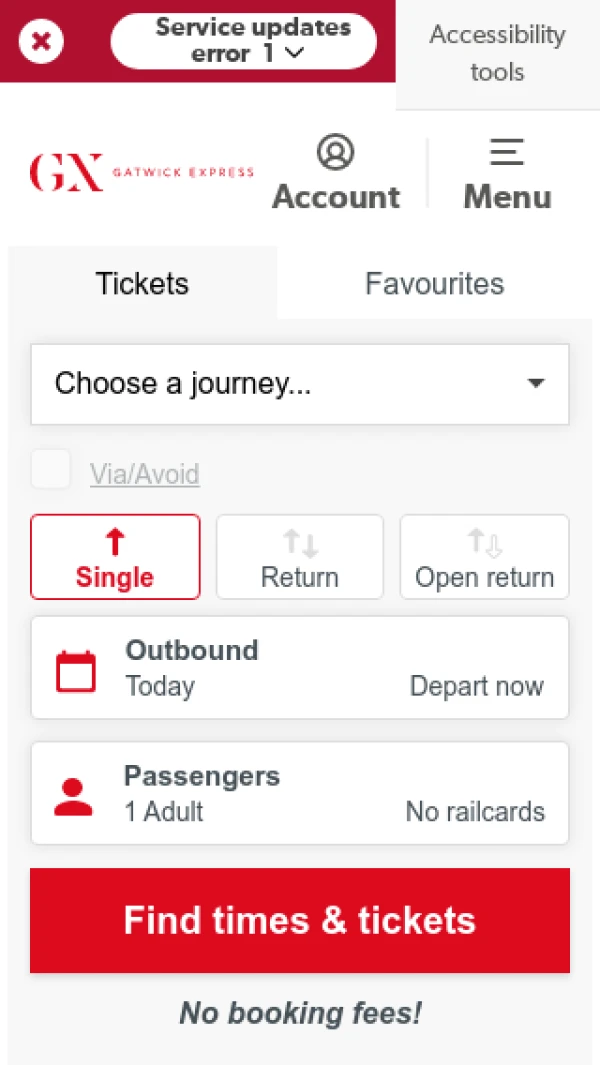Click the red person icon for Passengers
600x1065 pixels.
pyautogui.click(x=73, y=796)
